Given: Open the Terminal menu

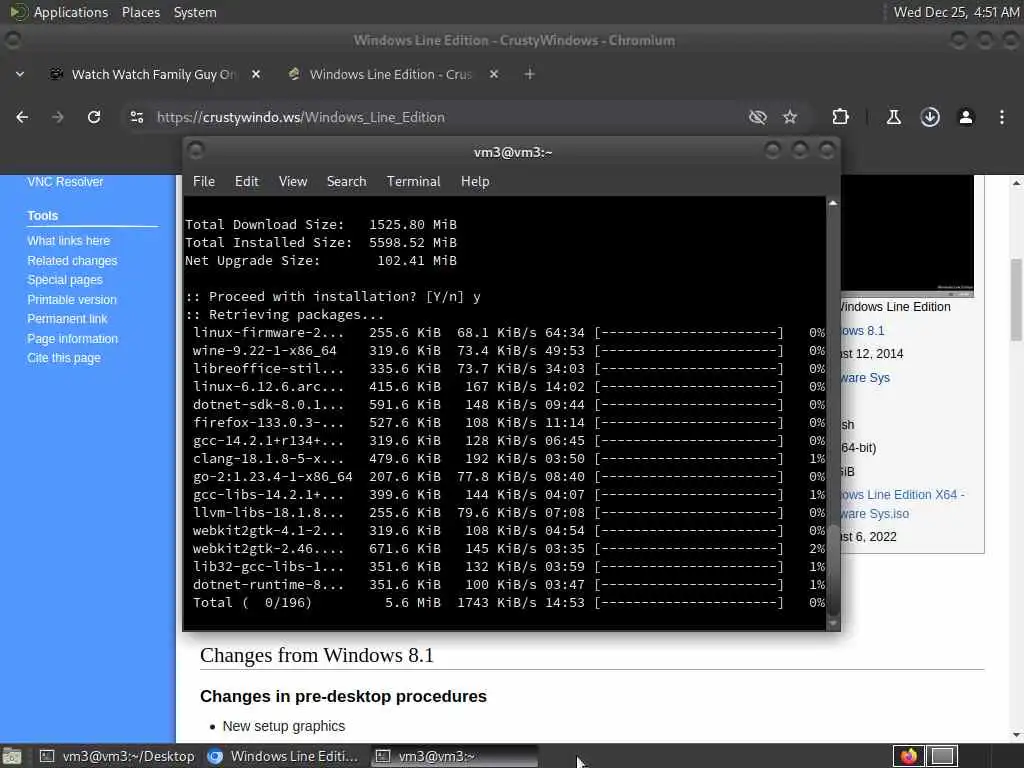Looking at the screenshot, I should pos(413,182).
